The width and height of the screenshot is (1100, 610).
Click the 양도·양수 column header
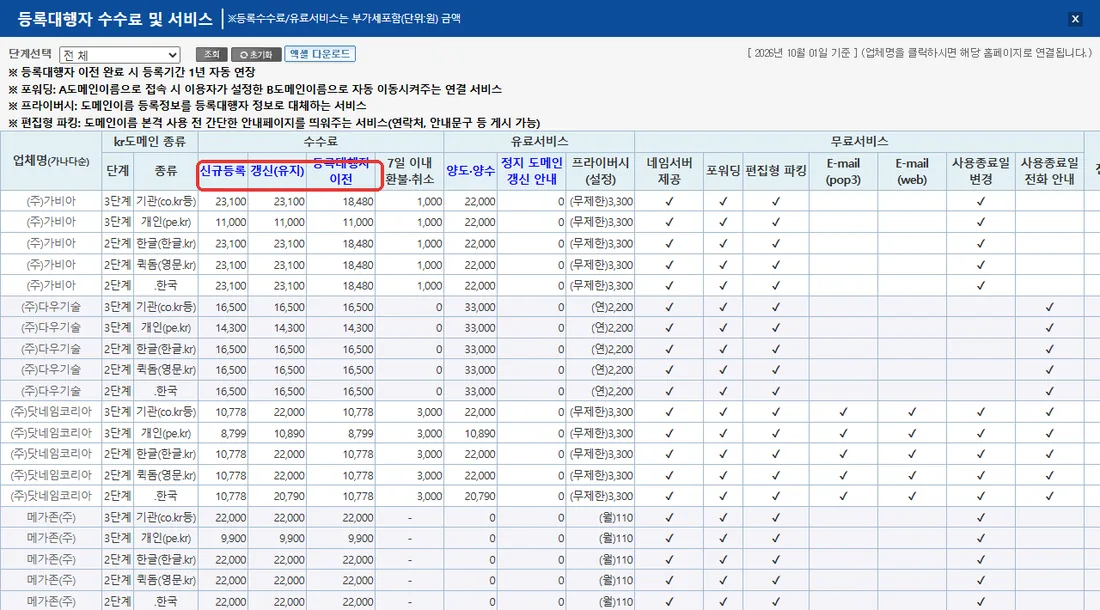[x=470, y=170]
